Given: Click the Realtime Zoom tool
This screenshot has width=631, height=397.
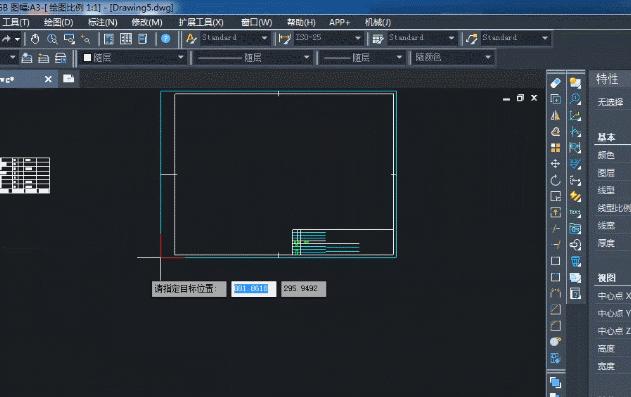Looking at the screenshot, I should [x=52, y=39].
